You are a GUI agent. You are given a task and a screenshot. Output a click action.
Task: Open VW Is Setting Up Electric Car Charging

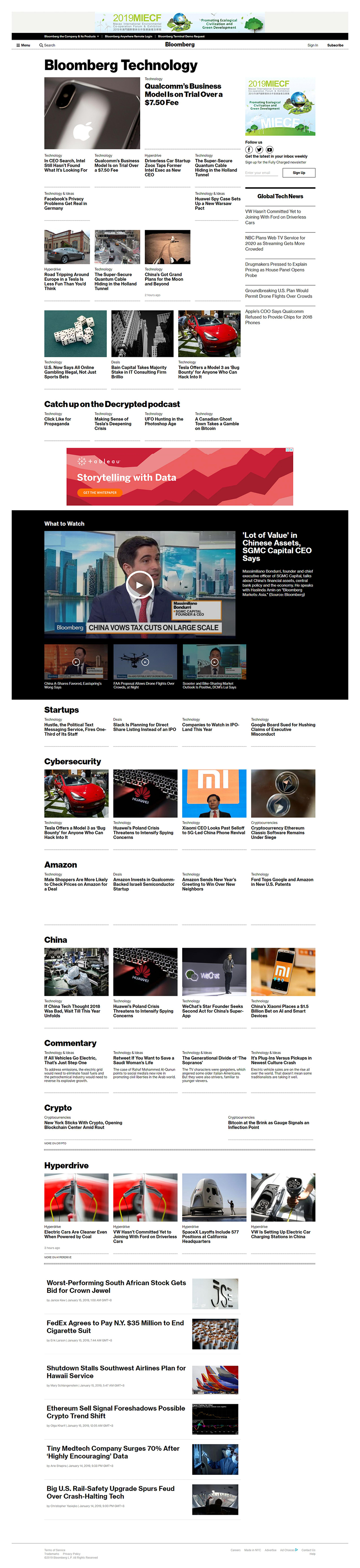(x=281, y=1234)
